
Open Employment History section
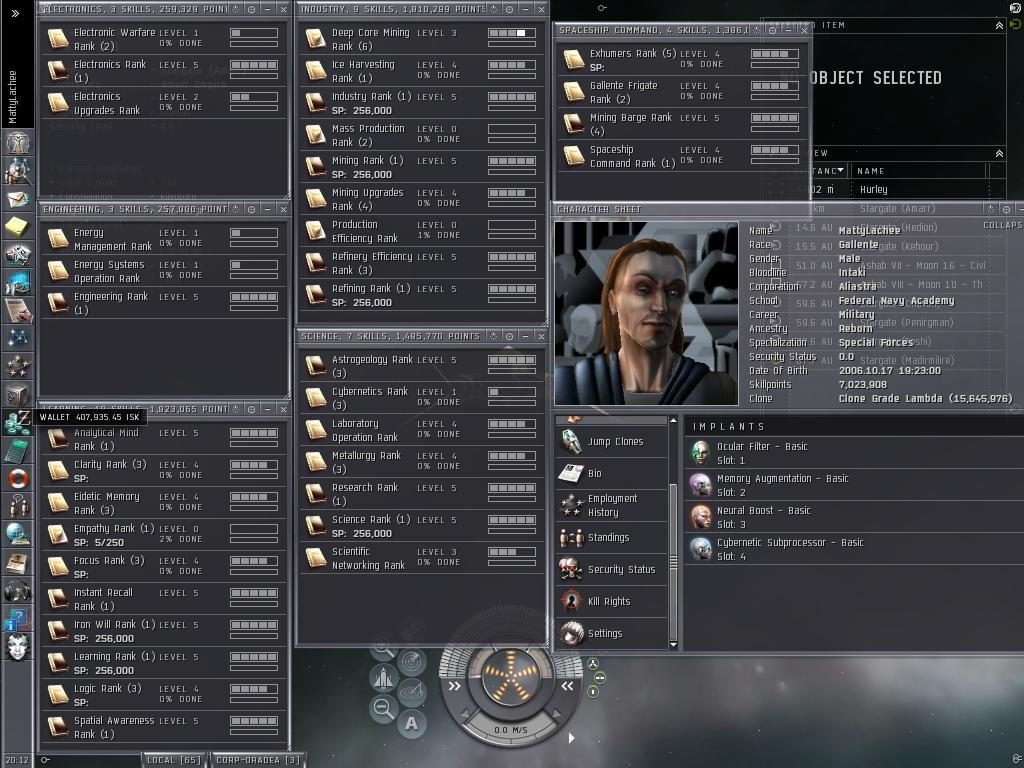(611, 505)
